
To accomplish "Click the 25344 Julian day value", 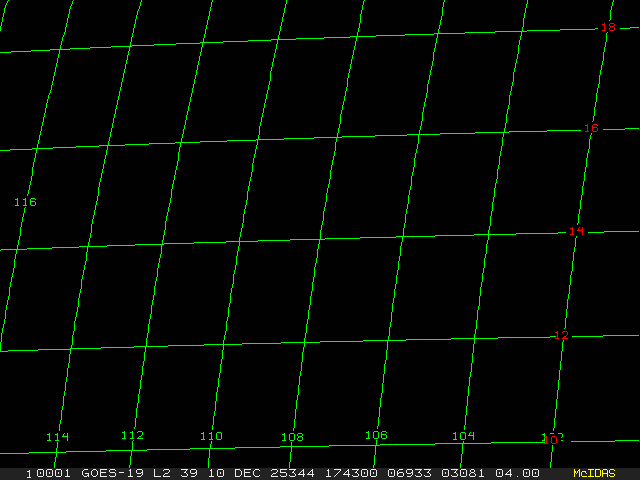I will (291, 473).
